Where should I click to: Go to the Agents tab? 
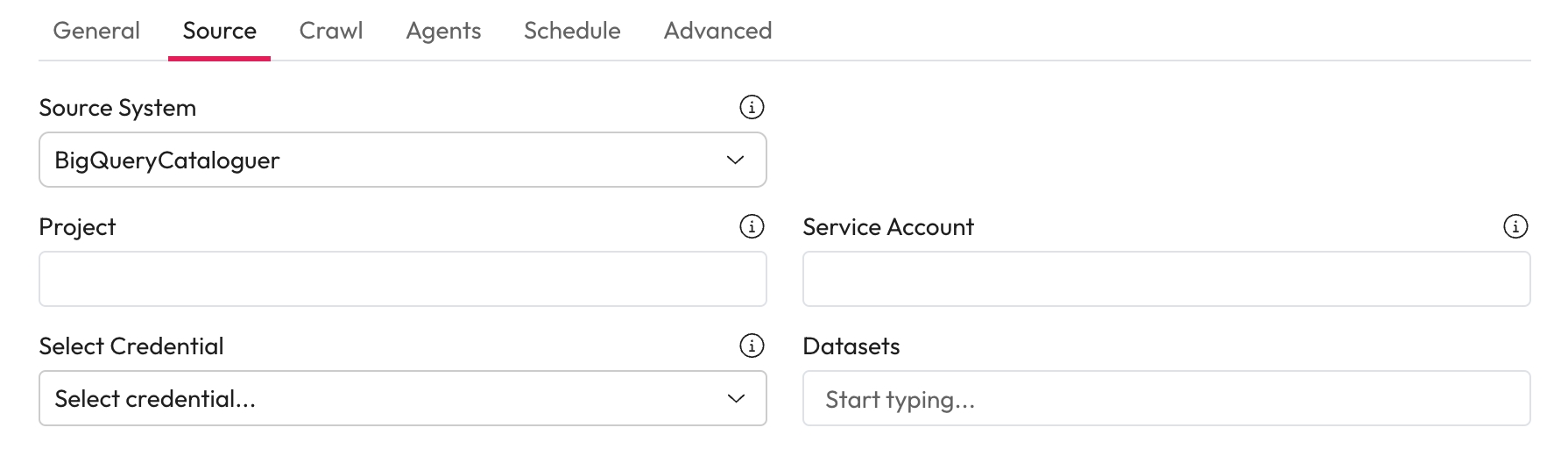coord(443,31)
